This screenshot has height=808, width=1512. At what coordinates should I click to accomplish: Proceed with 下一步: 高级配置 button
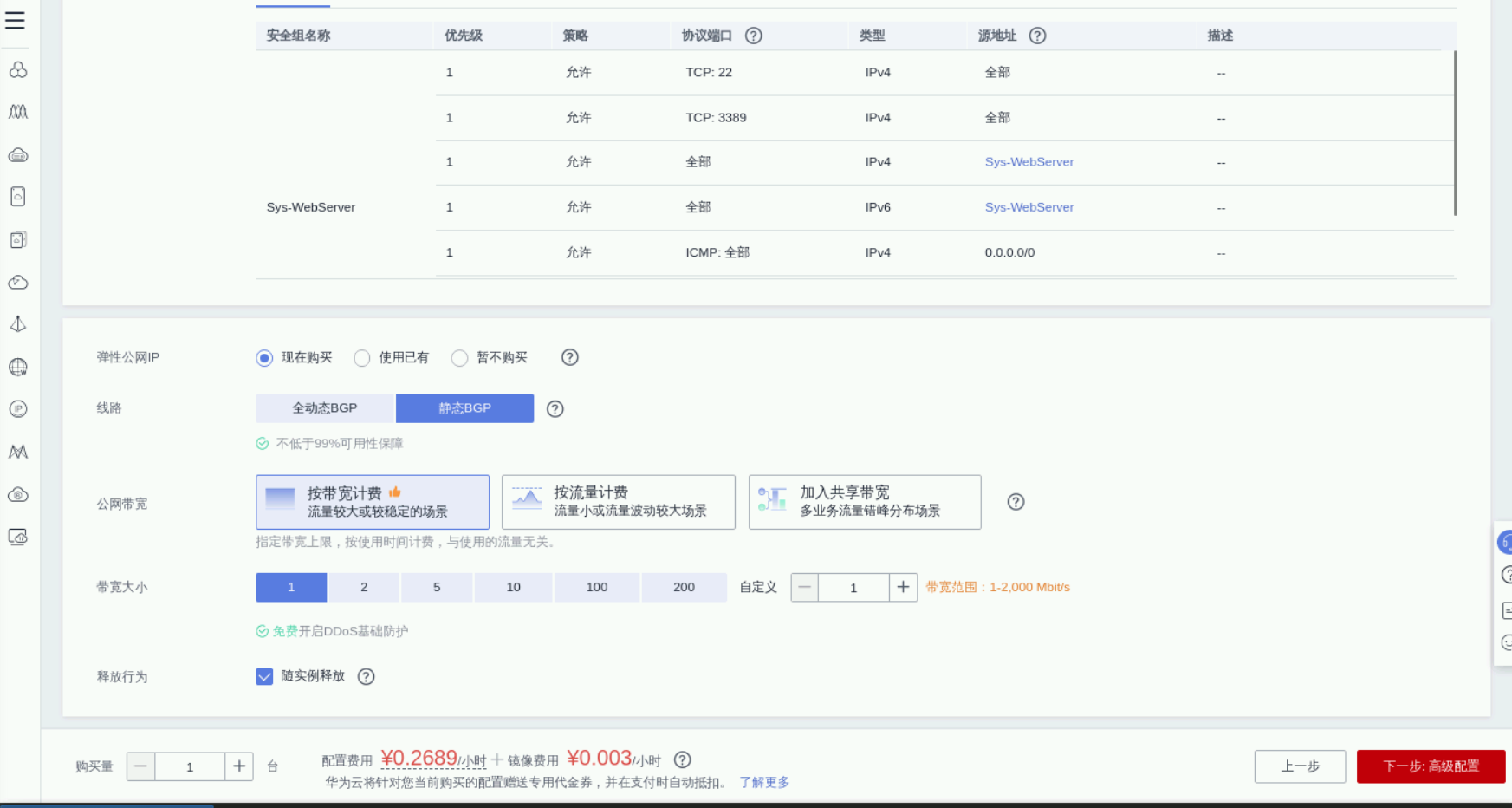pos(1431,766)
